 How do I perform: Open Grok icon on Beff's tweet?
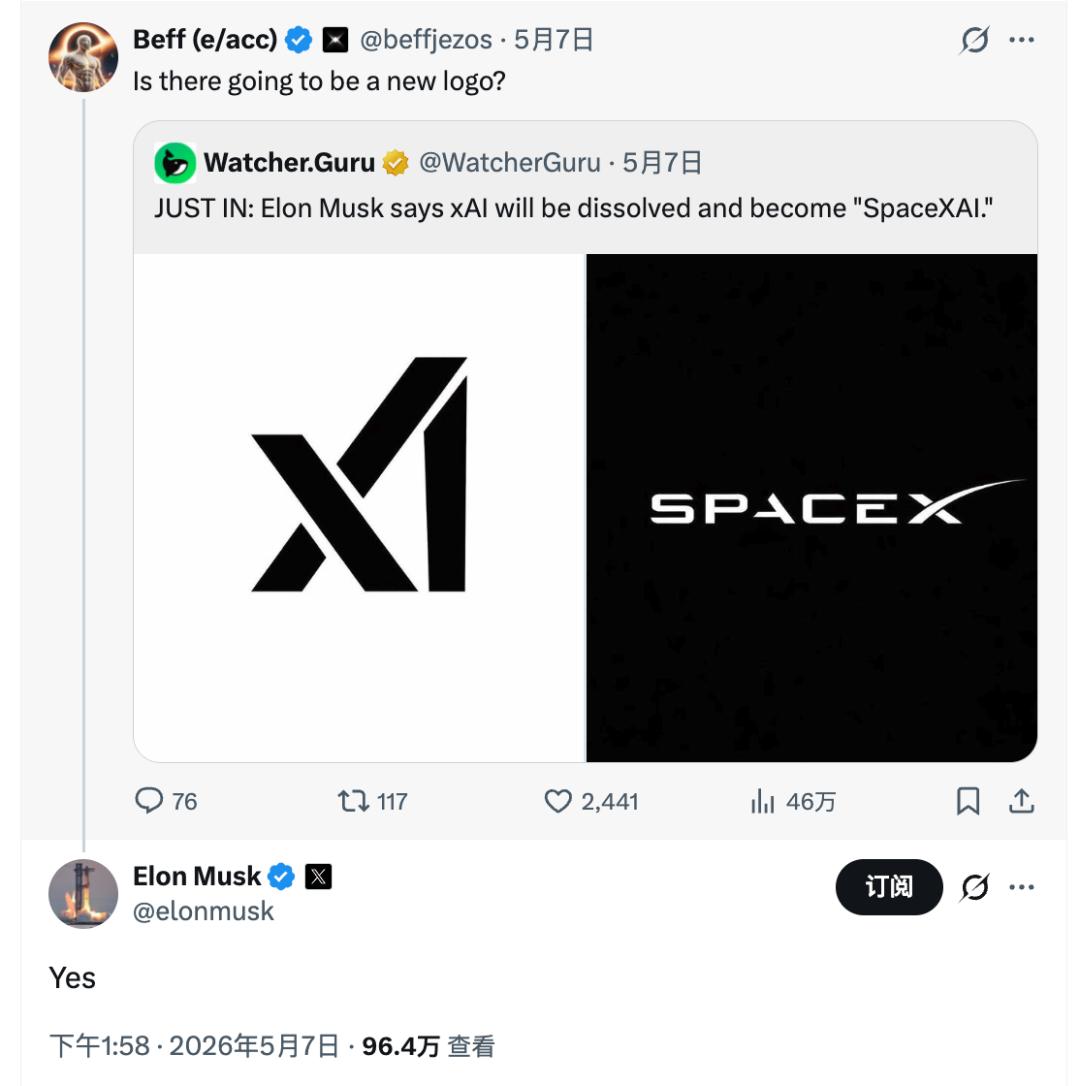[974, 39]
